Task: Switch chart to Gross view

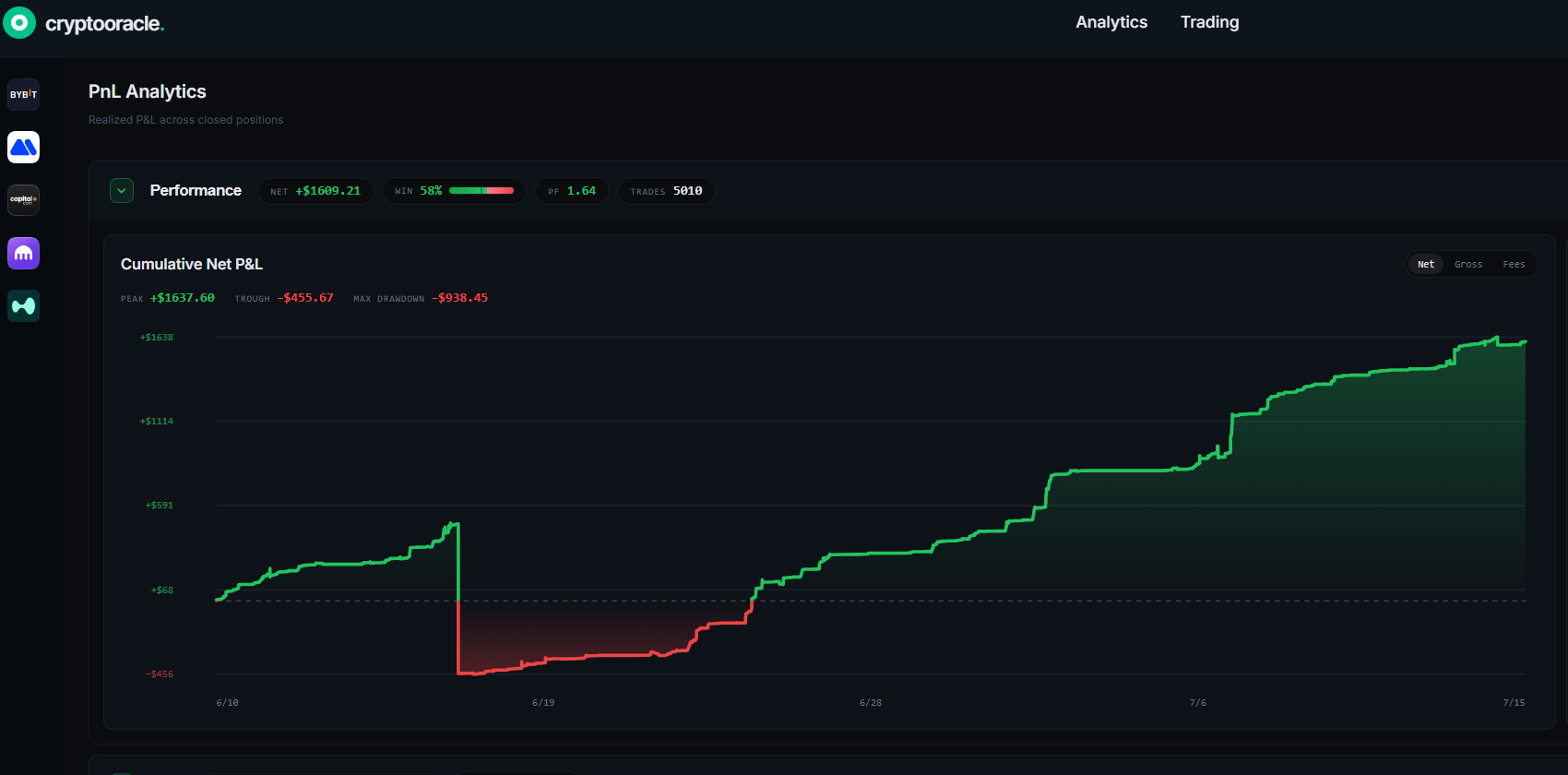Action: click(1468, 264)
